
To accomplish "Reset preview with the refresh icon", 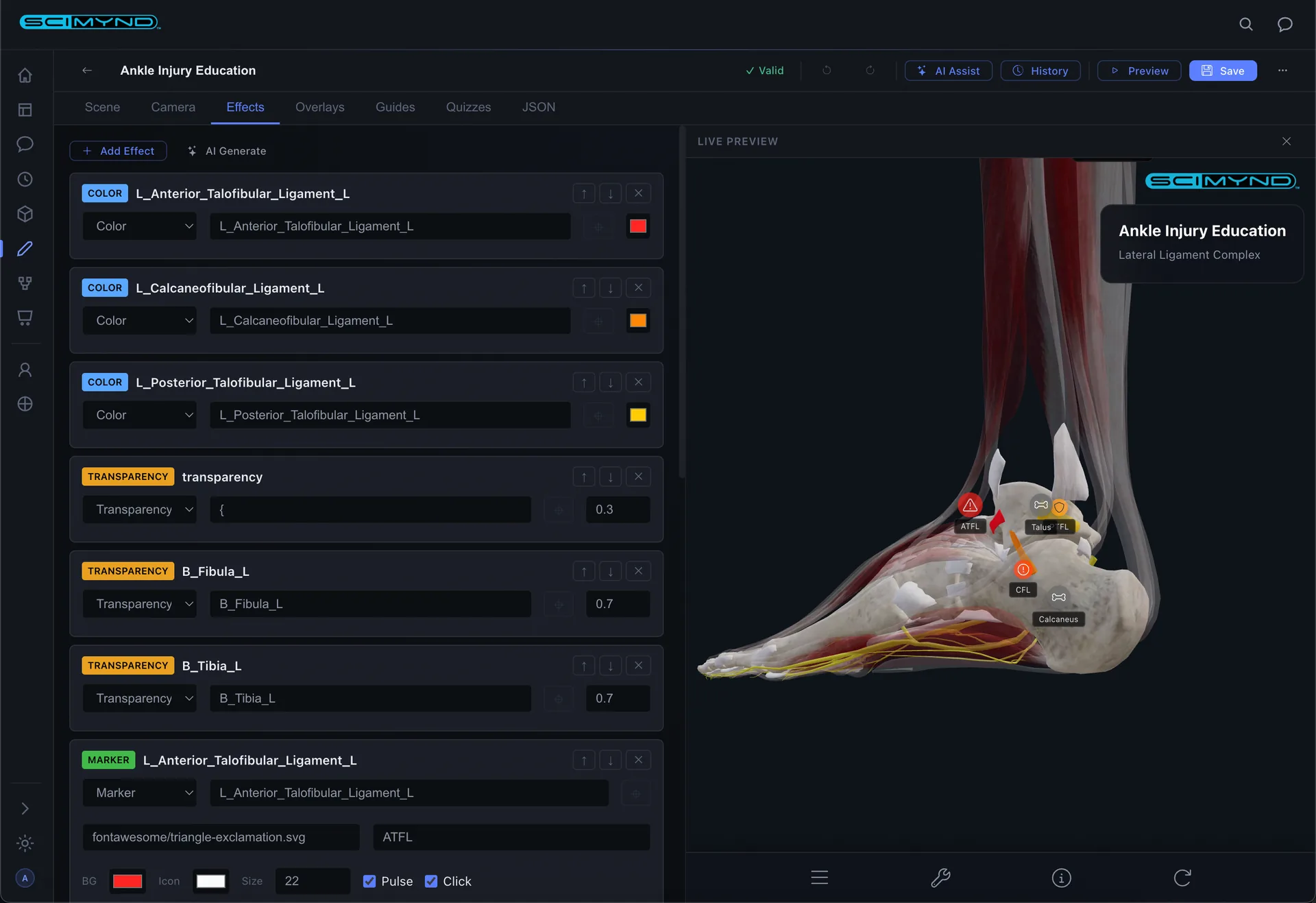I will point(1182,878).
